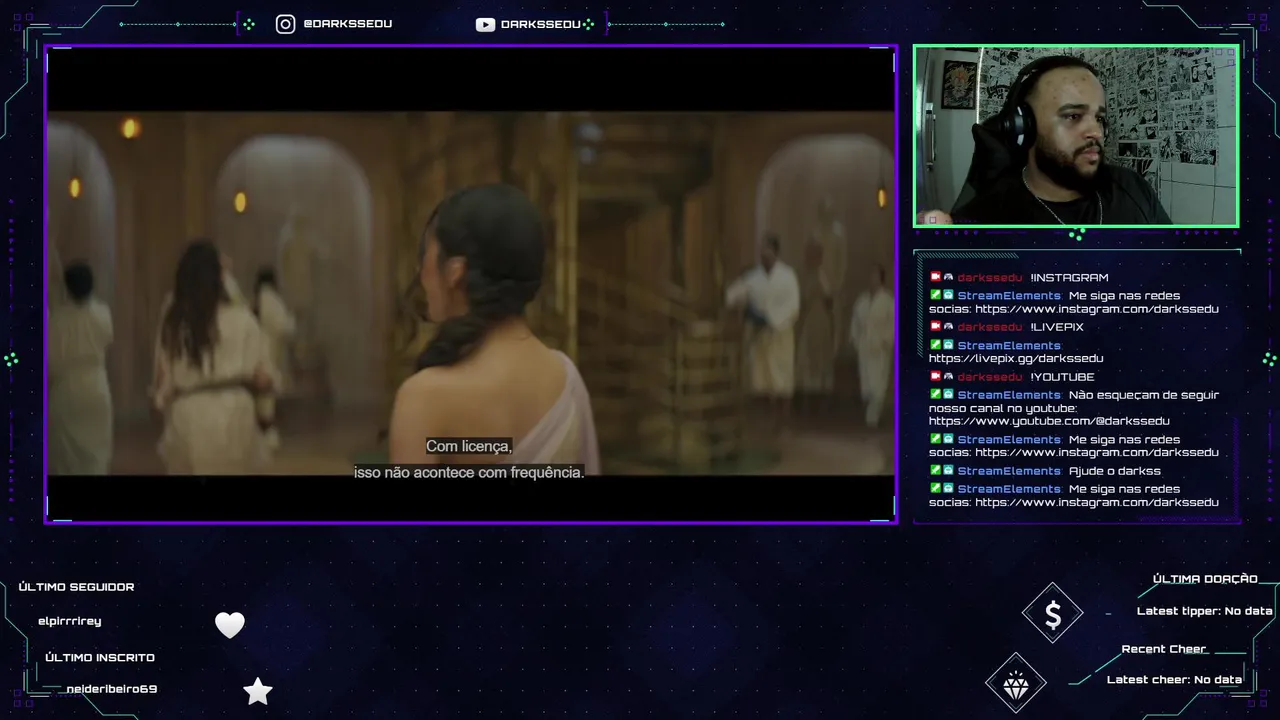The width and height of the screenshot is (1280, 720).
Task: Click the 'Ajude o darkss' chat message
Action: click(x=1115, y=471)
